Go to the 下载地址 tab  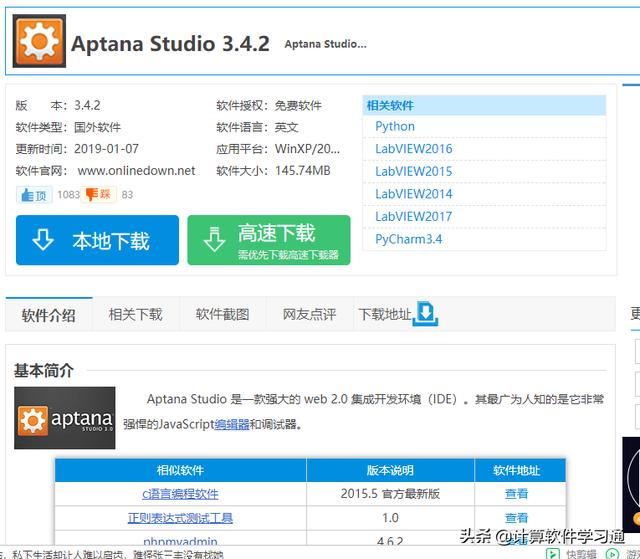384,315
